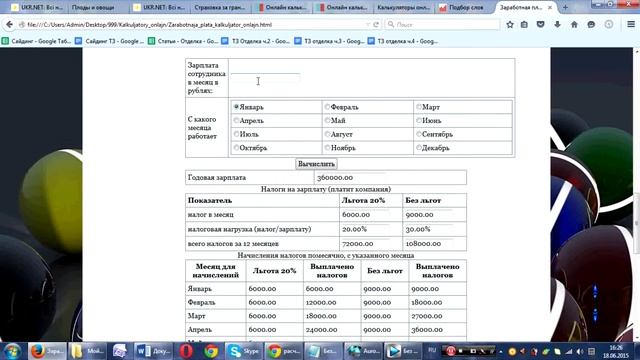Bookmark this page with the star icon
This screenshot has height=360, width=640.
point(510,25)
